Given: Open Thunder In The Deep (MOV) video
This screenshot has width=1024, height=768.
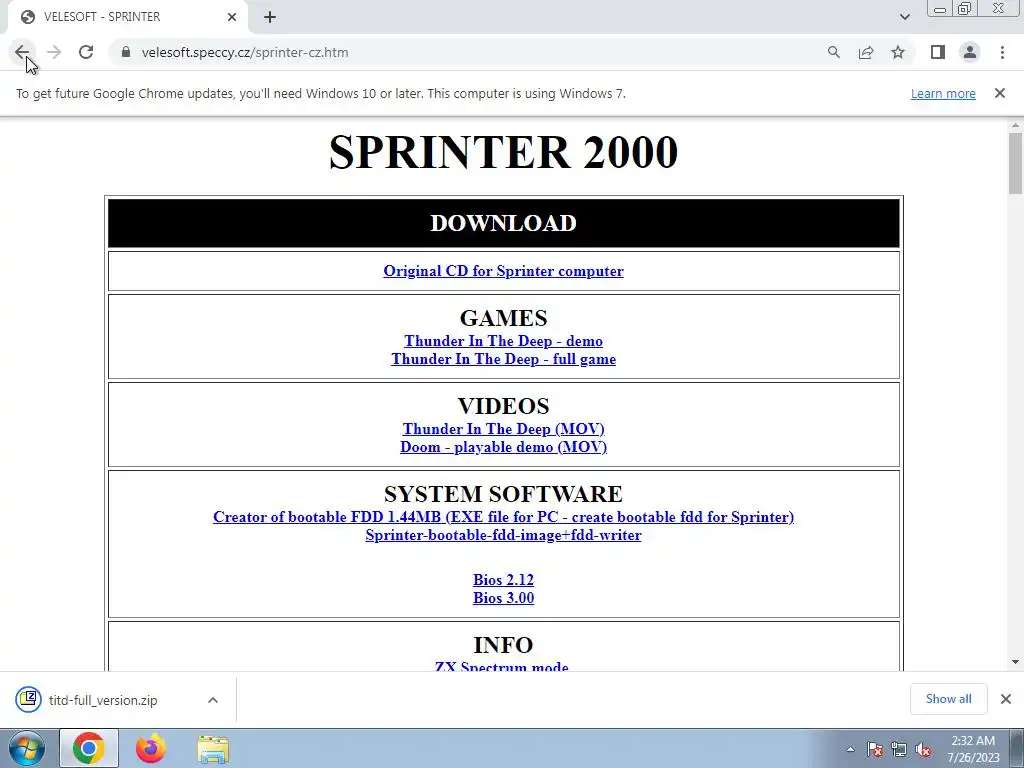Looking at the screenshot, I should click(x=504, y=429).
